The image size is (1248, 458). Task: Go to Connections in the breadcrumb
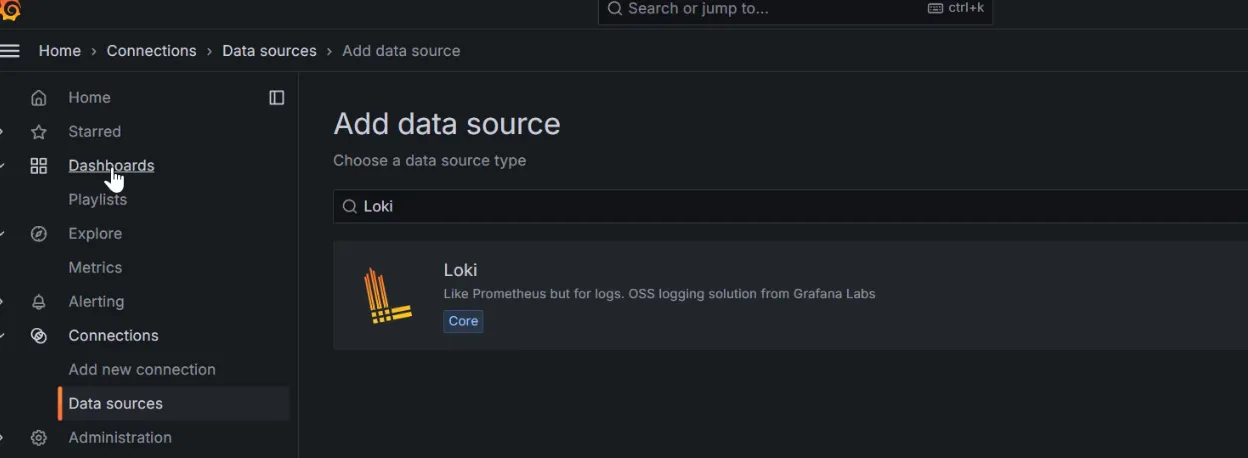pyautogui.click(x=152, y=51)
